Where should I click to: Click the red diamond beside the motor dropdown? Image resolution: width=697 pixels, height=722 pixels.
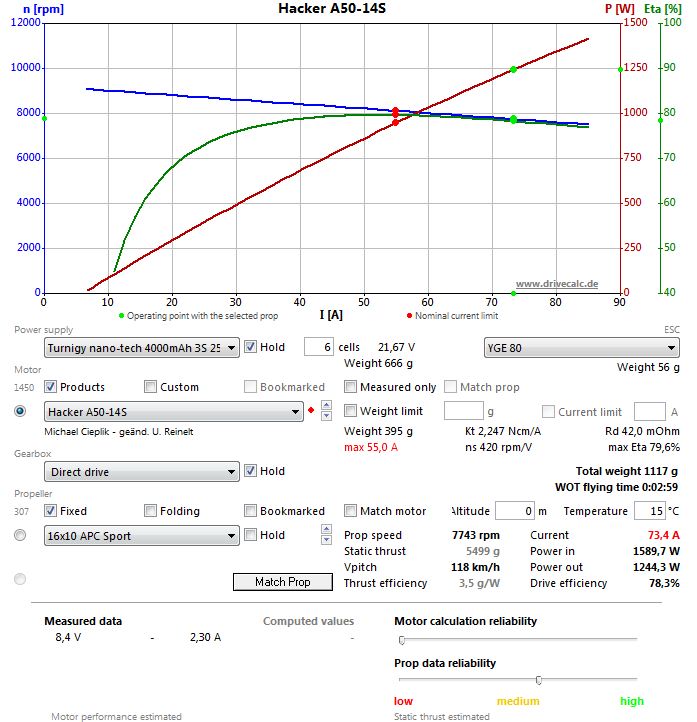[x=311, y=411]
